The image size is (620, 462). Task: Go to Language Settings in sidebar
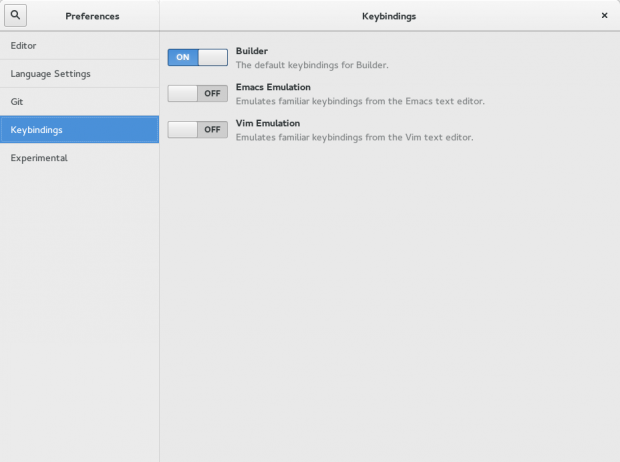[x=50, y=74]
